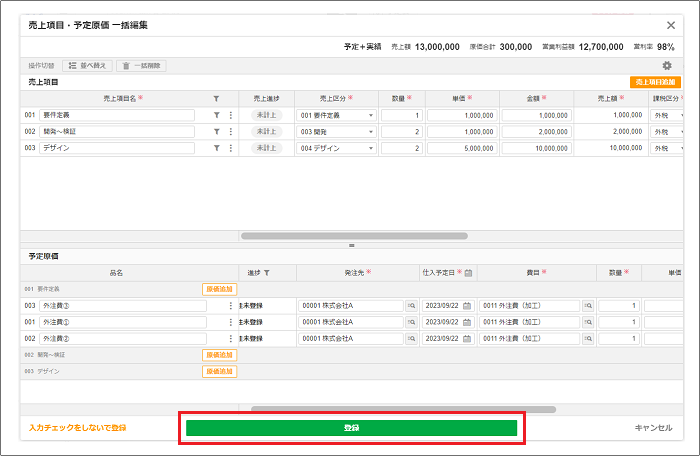Click 入力チェックをしないで登録 link

coord(78,428)
